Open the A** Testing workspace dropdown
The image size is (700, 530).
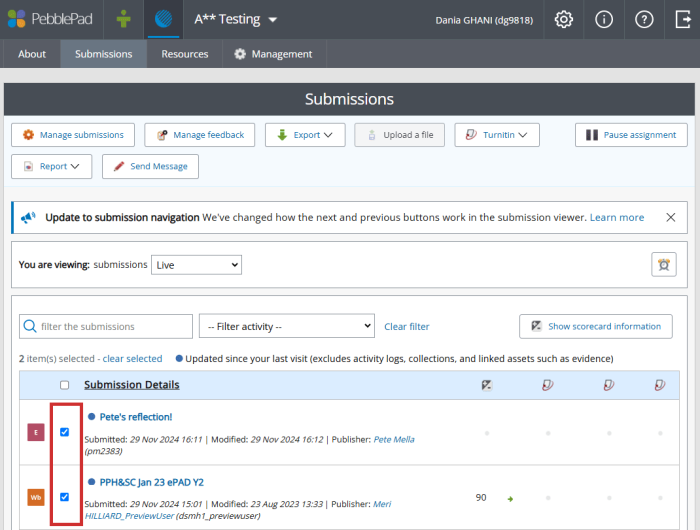click(x=235, y=19)
